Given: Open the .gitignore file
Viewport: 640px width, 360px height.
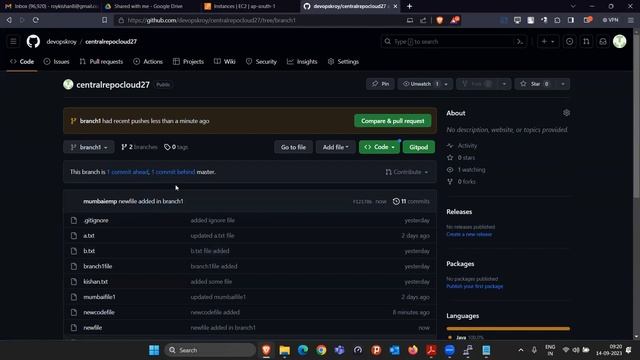Looking at the screenshot, I should (x=96, y=220).
